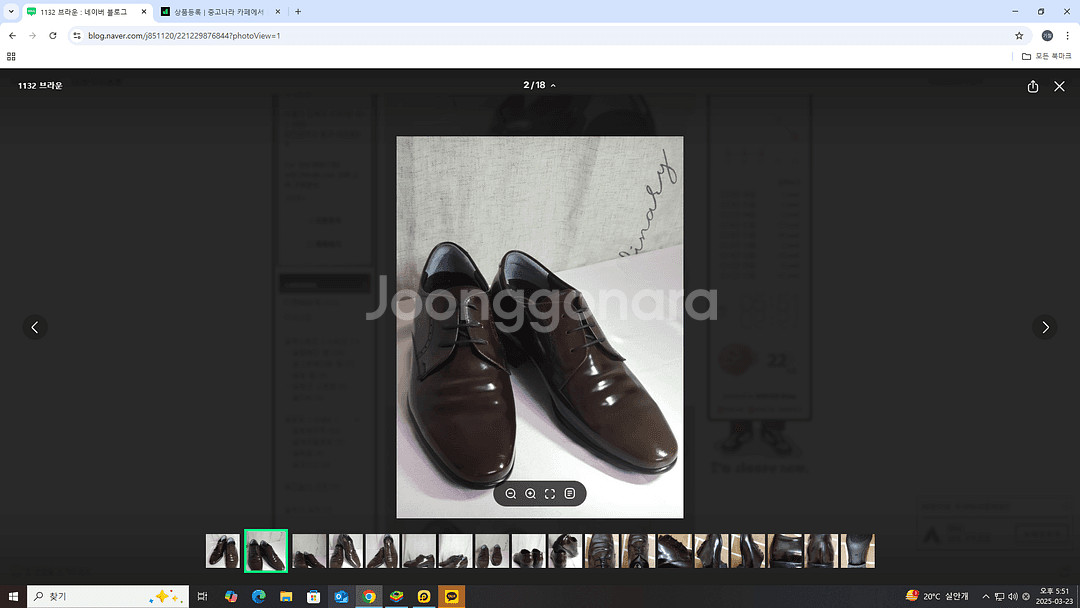Go forward in the browser
Viewport: 1080px width, 608px height.
pos(32,35)
